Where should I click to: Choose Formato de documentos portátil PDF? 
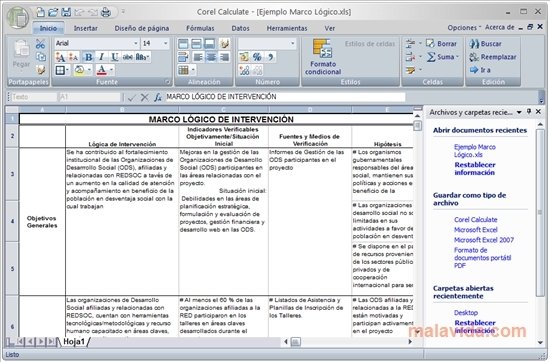coord(482,258)
